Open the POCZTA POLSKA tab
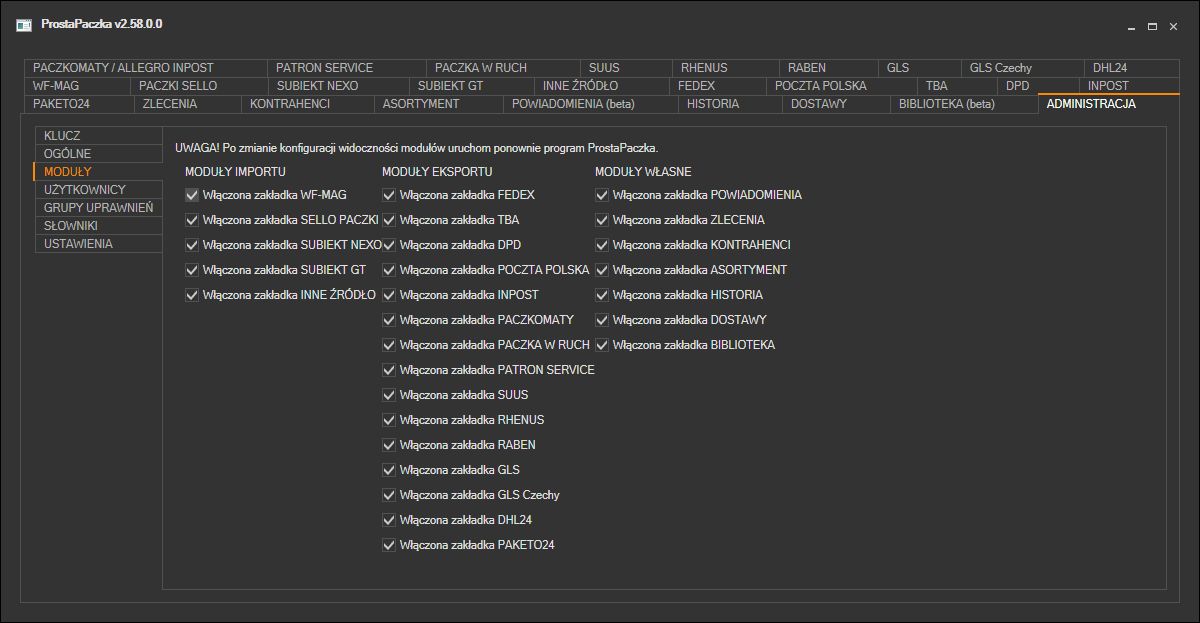This screenshot has width=1200, height=623. pyautogui.click(x=841, y=86)
